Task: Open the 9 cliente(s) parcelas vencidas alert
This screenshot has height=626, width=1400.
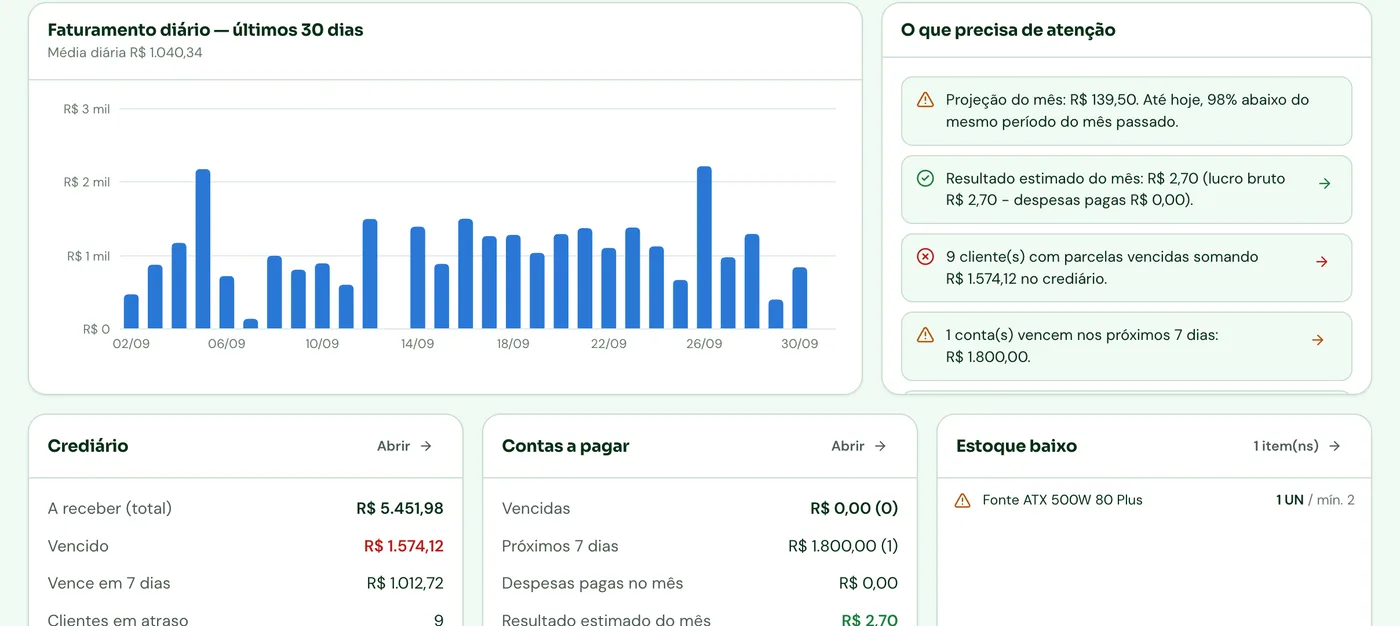Action: tap(1126, 268)
